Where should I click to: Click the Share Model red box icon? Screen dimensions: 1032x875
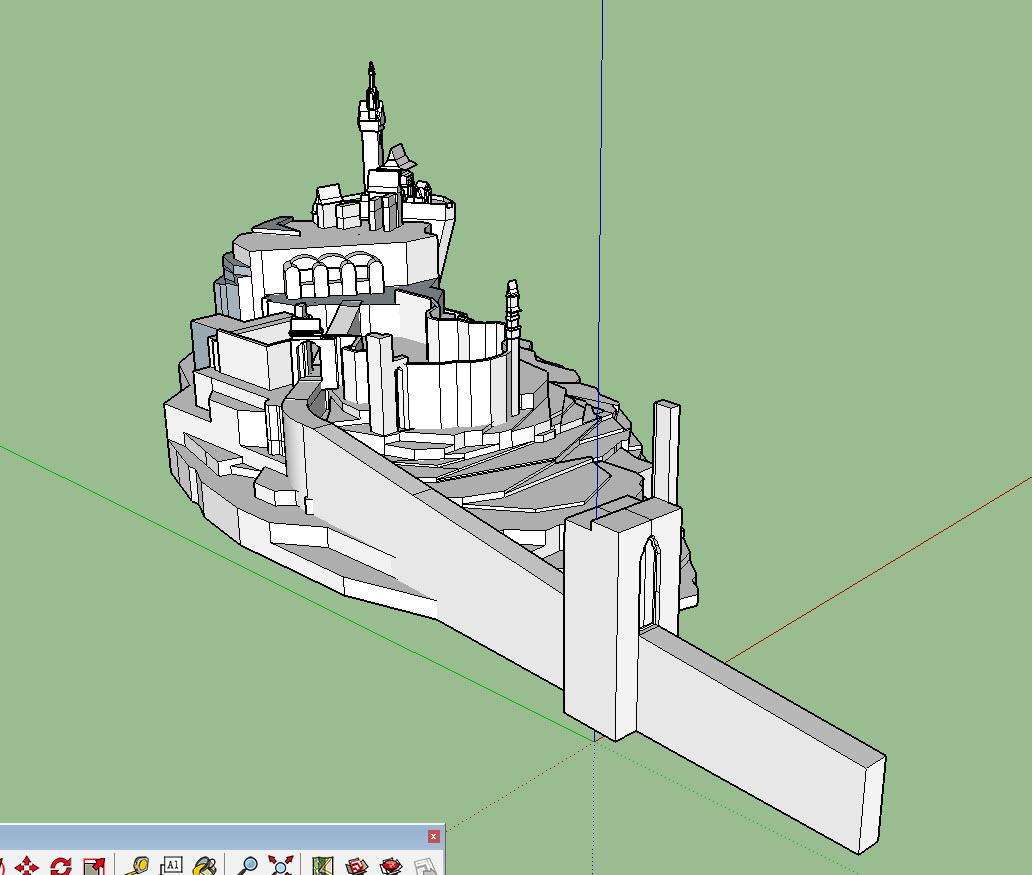point(391,866)
